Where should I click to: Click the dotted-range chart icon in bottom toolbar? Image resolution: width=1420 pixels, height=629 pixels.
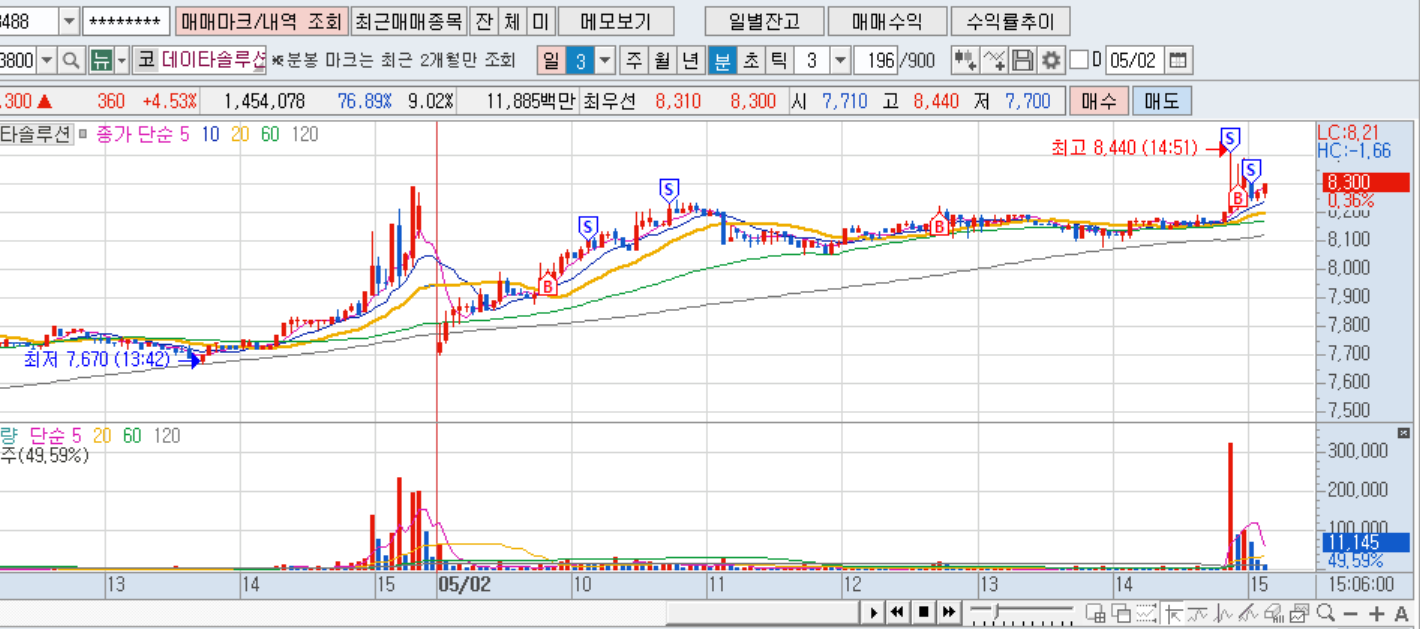[x=1146, y=613]
